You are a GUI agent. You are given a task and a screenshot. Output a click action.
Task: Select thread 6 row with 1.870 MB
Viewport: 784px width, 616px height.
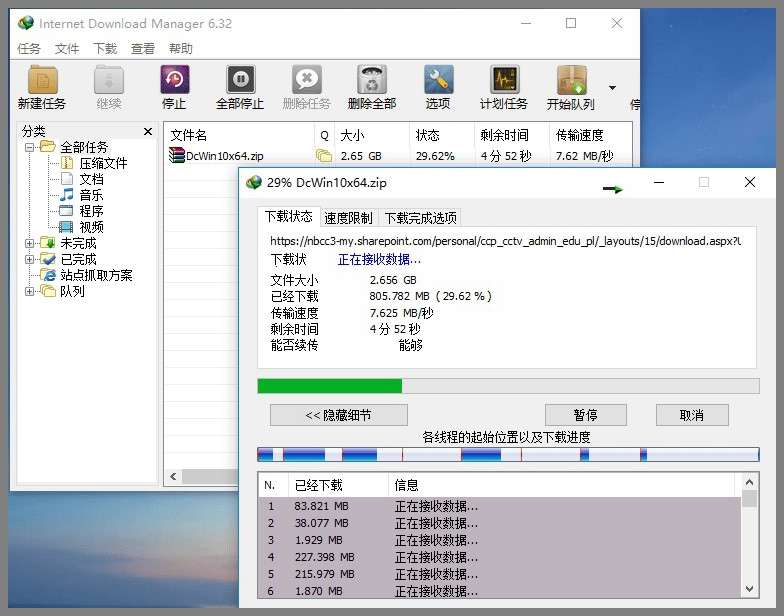(500, 591)
